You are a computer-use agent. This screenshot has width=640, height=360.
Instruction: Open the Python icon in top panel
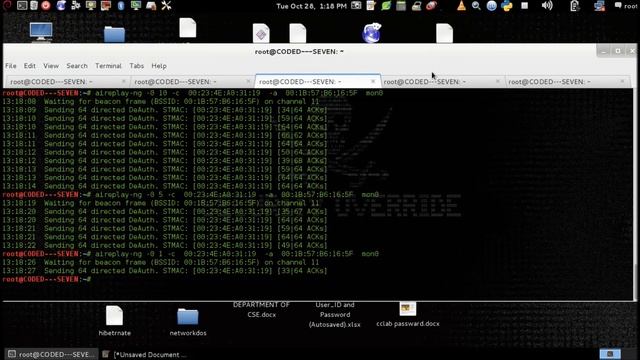click(507, 6)
